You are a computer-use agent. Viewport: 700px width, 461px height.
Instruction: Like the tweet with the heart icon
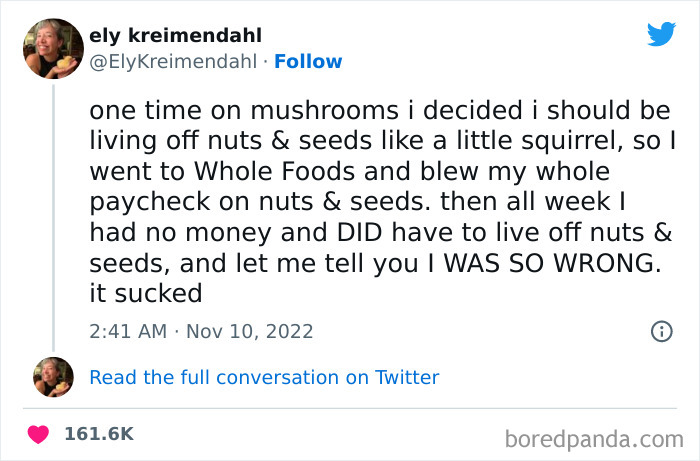coord(40,434)
